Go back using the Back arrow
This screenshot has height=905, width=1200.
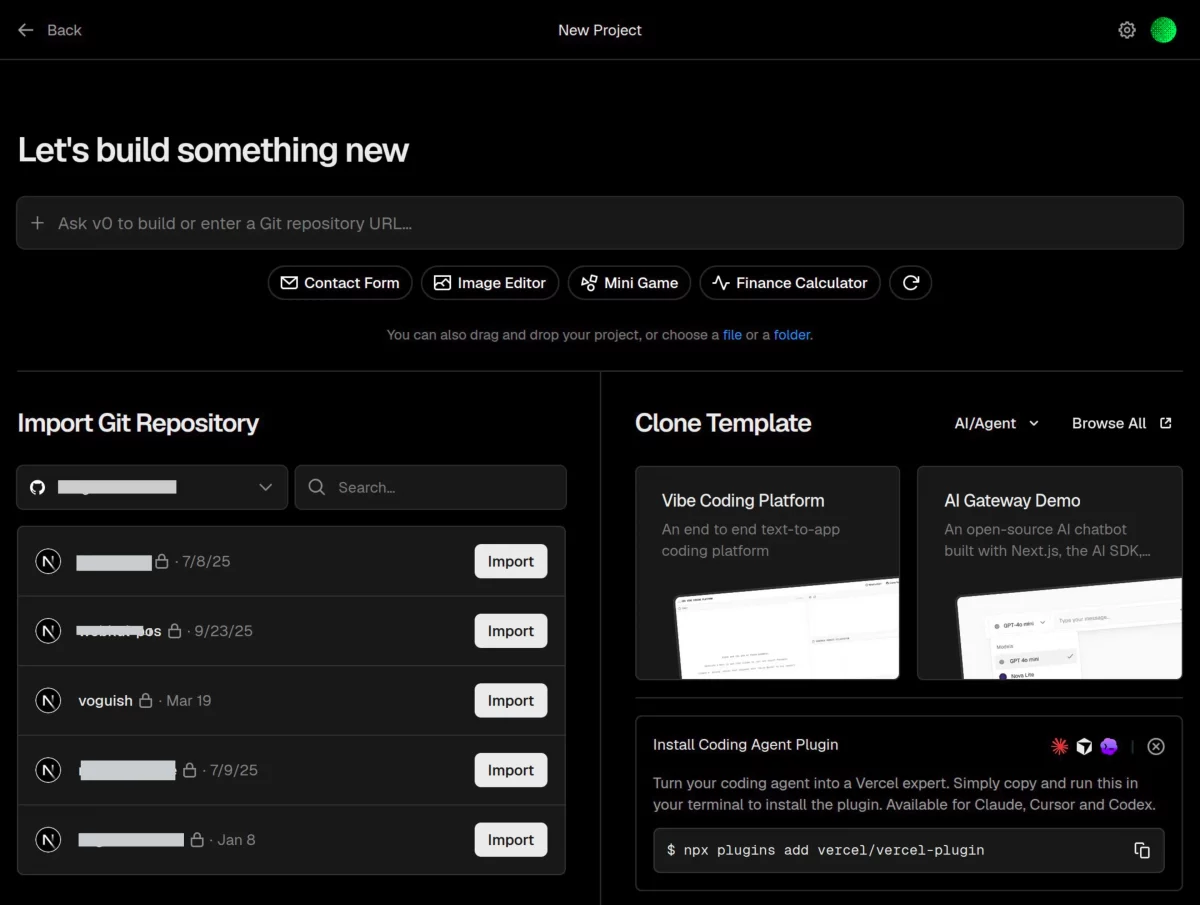(x=49, y=30)
